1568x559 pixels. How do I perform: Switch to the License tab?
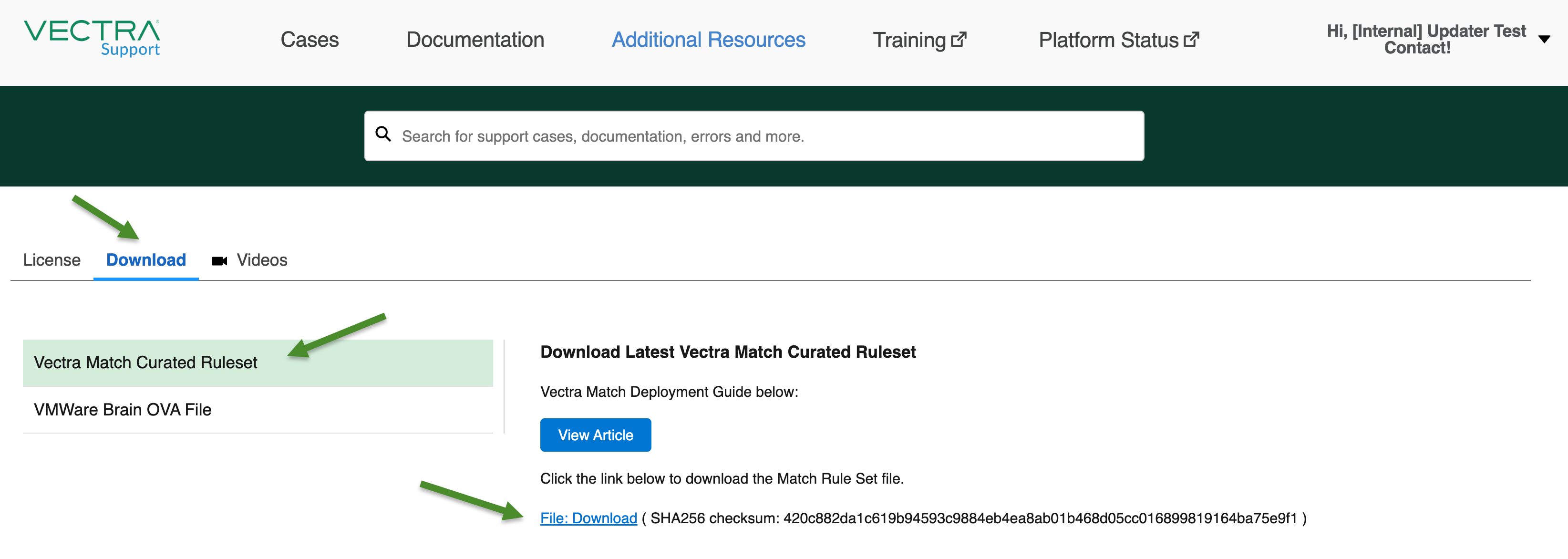pos(52,260)
